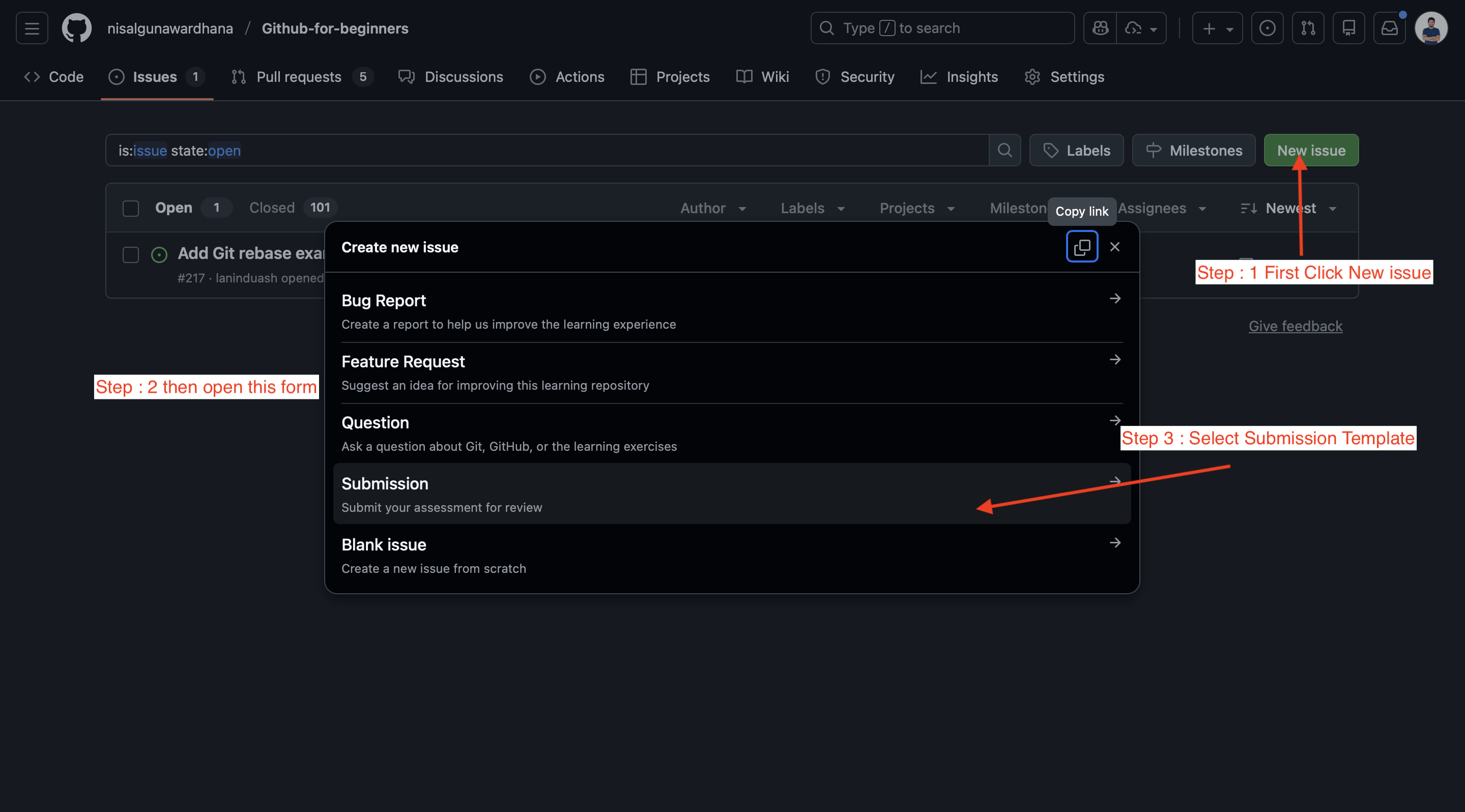1465x812 pixels.
Task: Switch to the Insights tab
Action: point(959,77)
